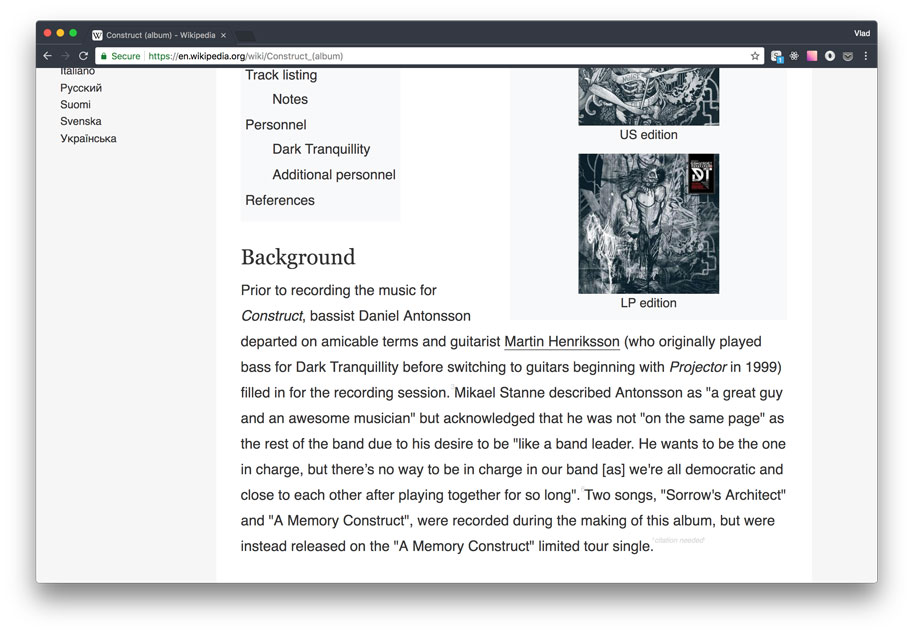Select the Construct (album) - Wikipedia tab
This screenshot has height=634, width=913.
point(159,35)
